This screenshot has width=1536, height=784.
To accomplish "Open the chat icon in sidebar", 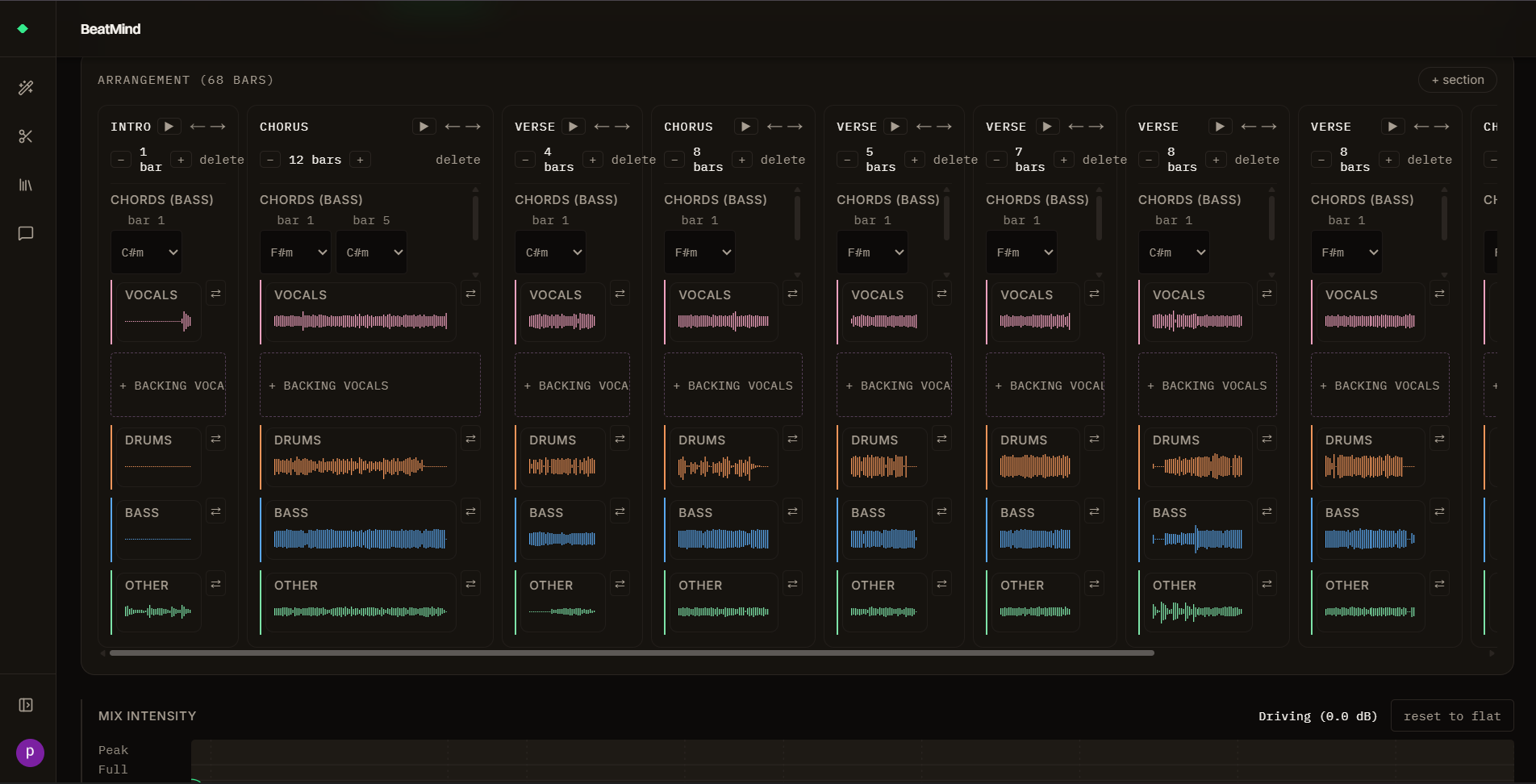I will [x=26, y=233].
